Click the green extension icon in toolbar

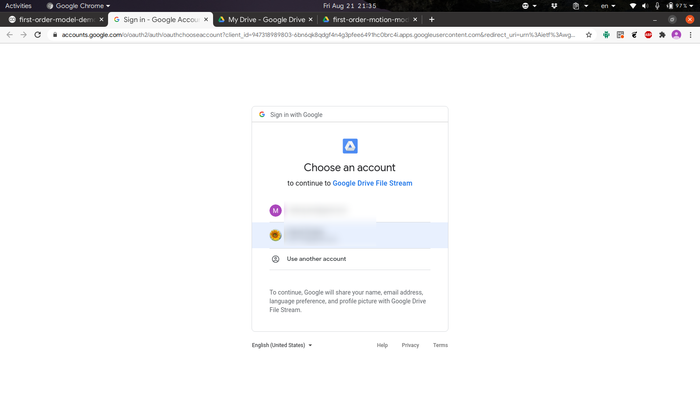point(606,35)
